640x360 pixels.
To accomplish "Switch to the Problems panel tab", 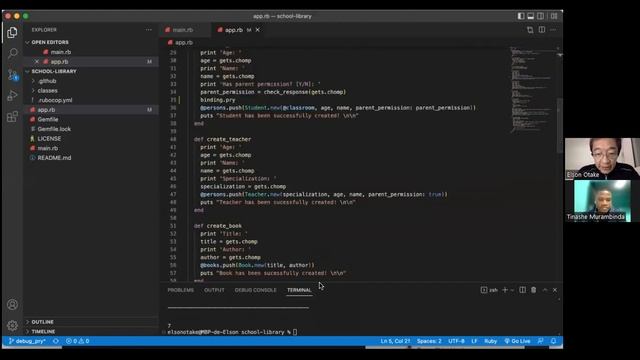I will [x=180, y=290].
